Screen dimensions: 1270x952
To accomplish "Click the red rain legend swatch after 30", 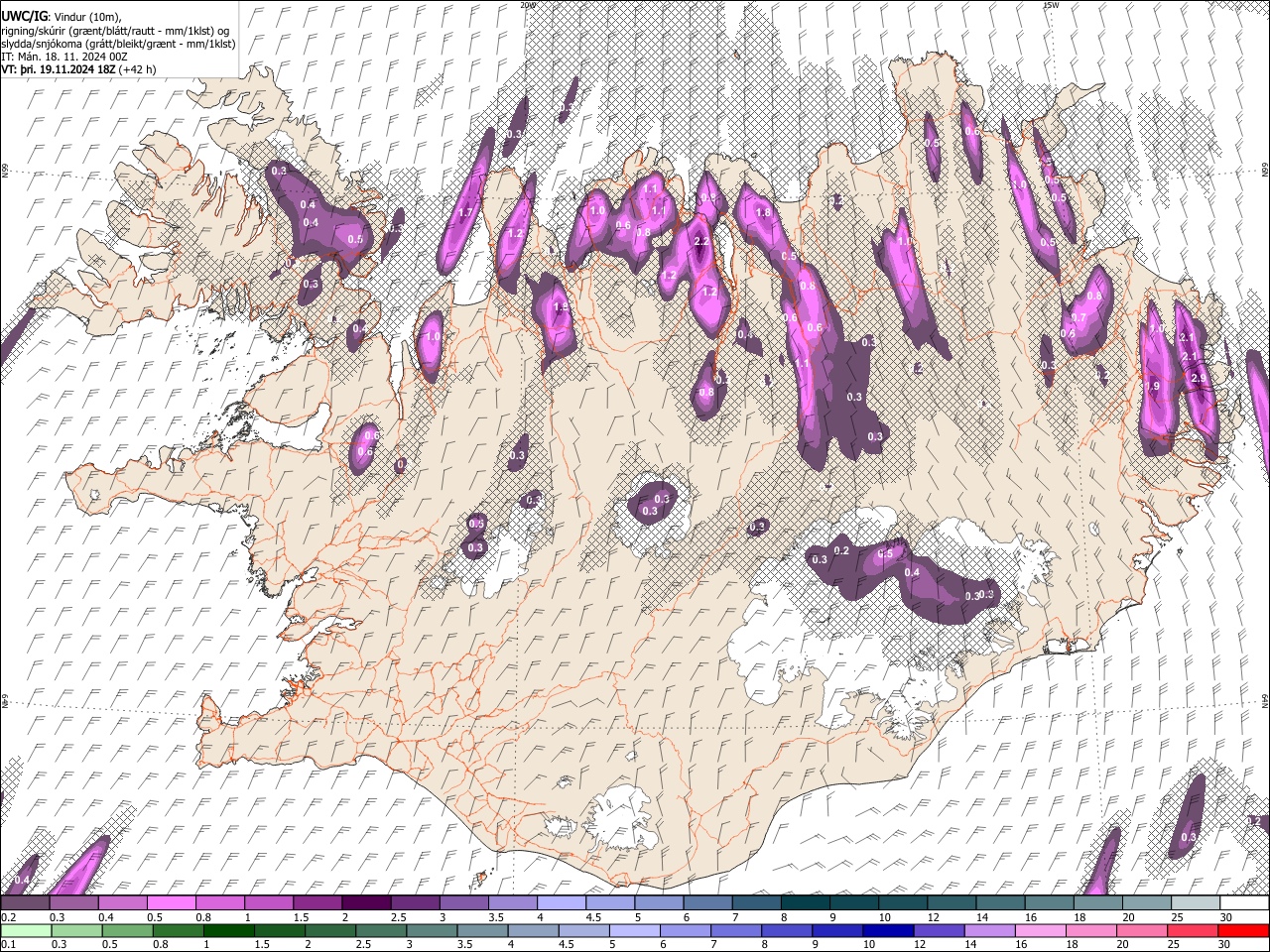I will tap(1243, 930).
